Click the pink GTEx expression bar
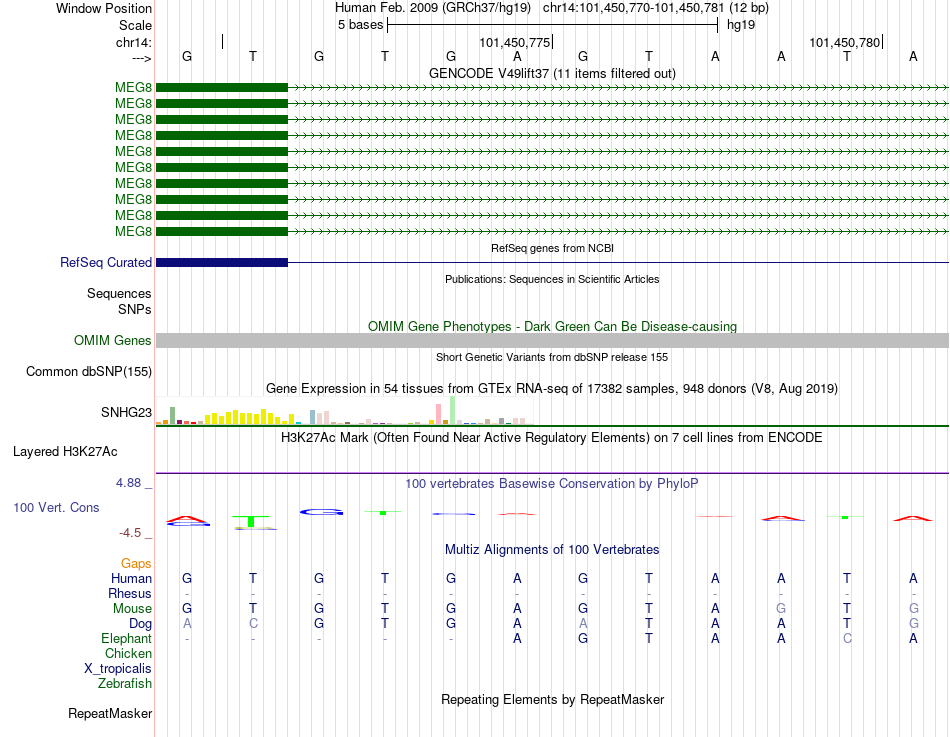 coord(438,414)
